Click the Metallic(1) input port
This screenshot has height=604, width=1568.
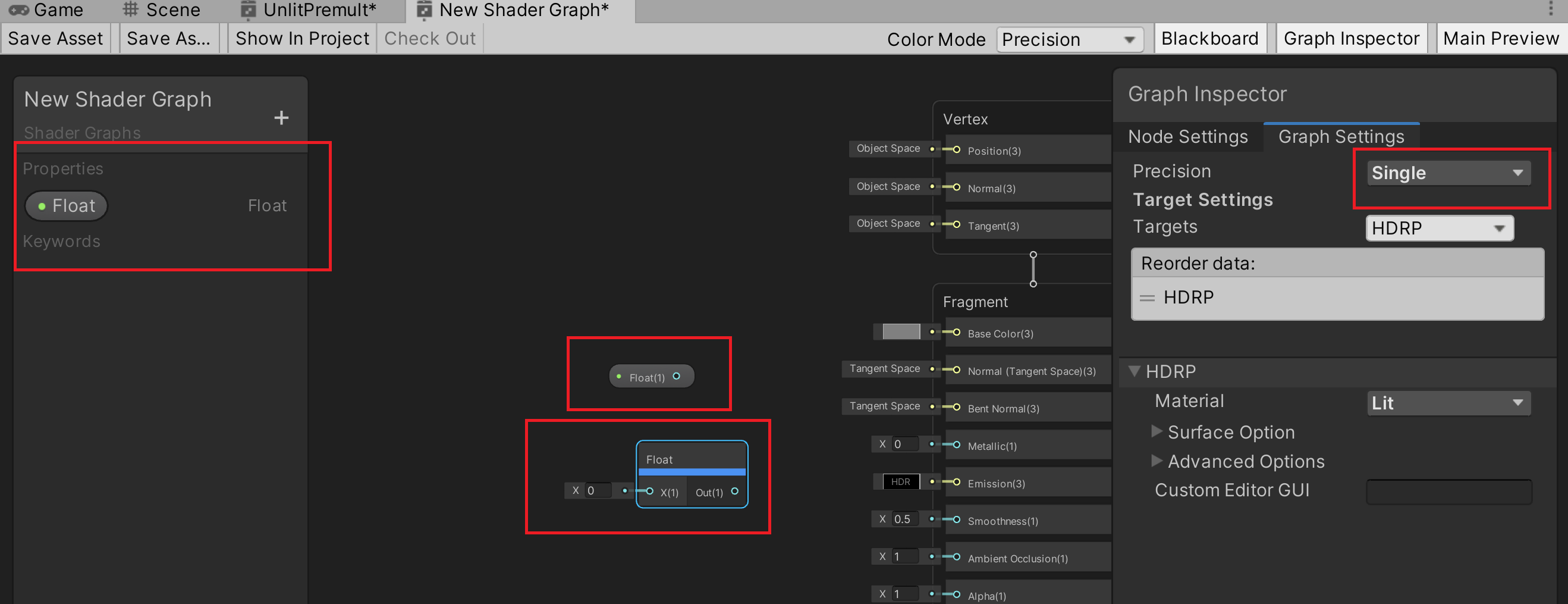[956, 445]
